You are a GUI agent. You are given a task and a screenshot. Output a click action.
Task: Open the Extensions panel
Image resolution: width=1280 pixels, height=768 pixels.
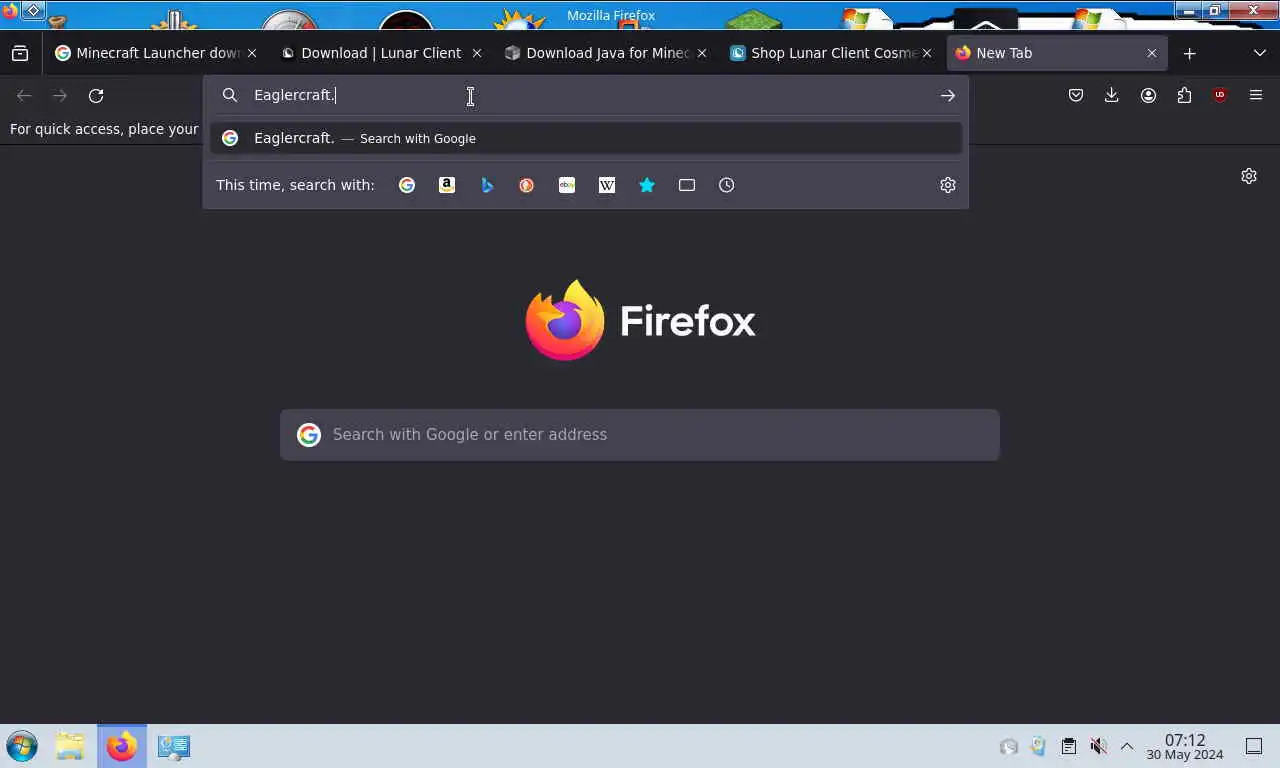click(1184, 96)
